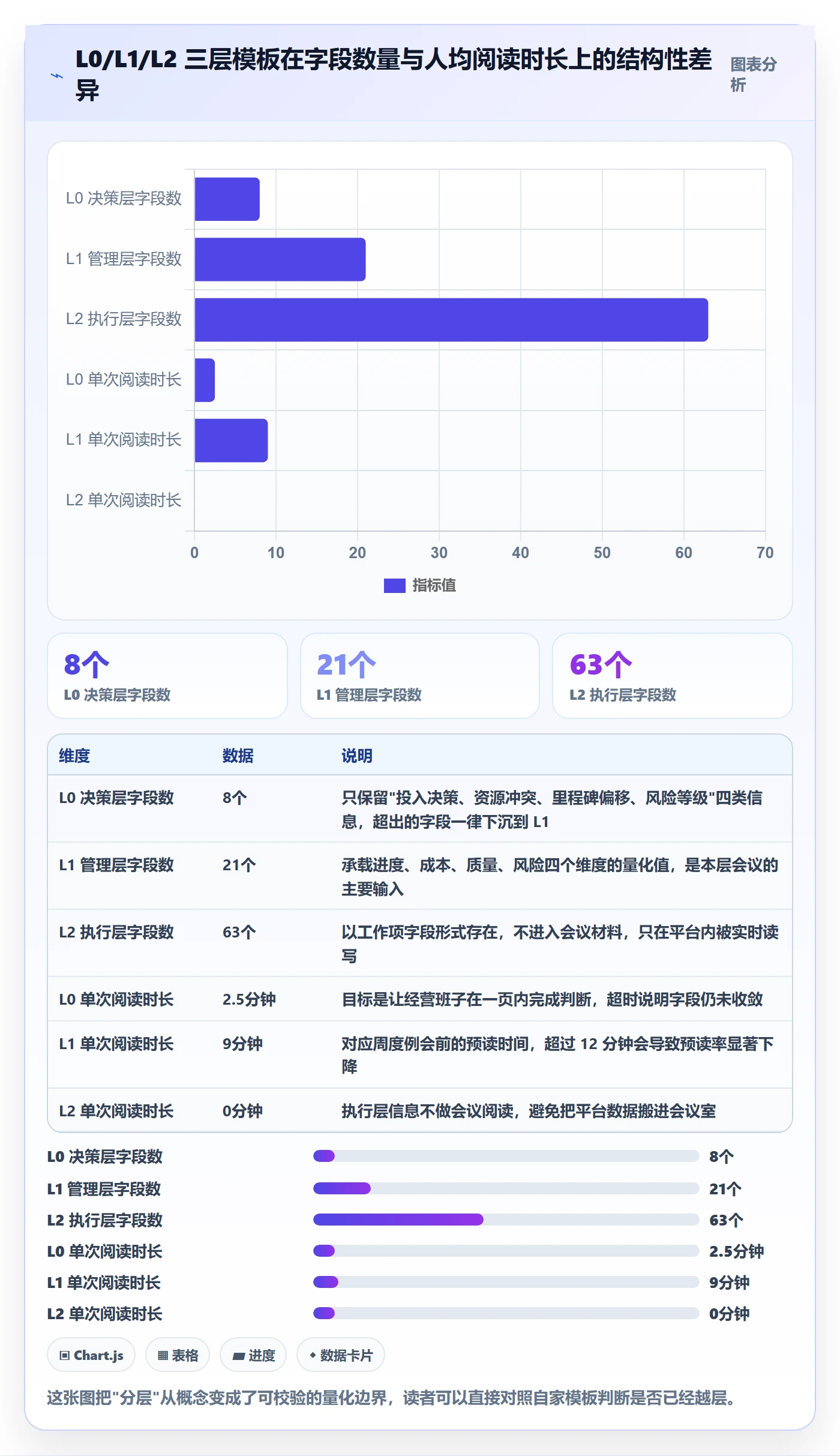840x1456 pixels.
Task: Click the L1 单次阅读时长 chart bar
Action: tap(231, 441)
